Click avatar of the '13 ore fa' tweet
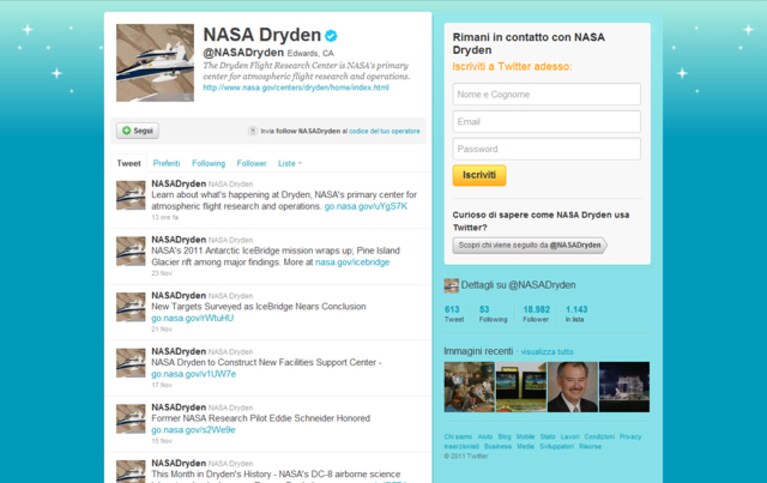 coord(131,195)
